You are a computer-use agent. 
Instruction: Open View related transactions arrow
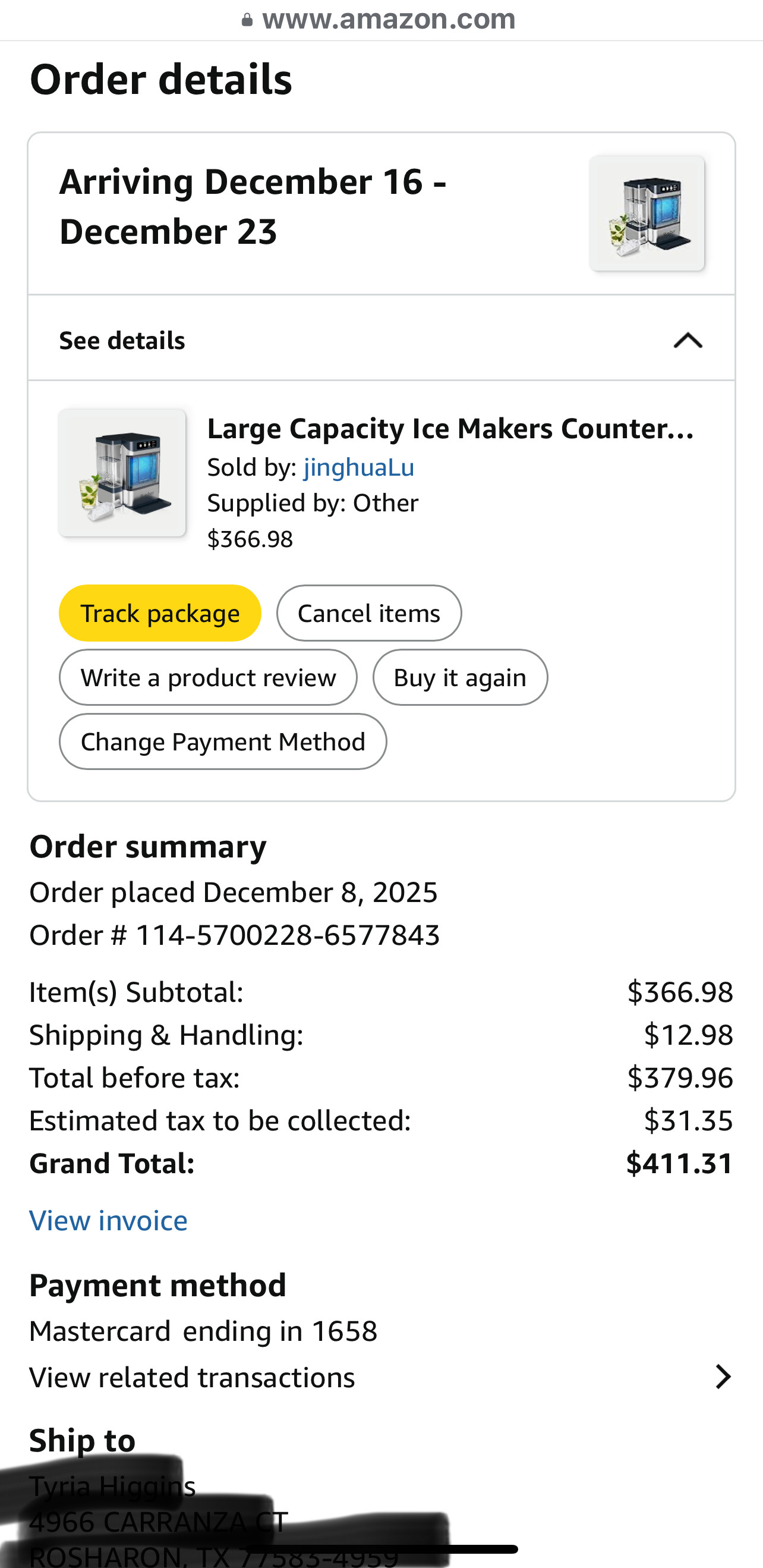pos(723,1377)
